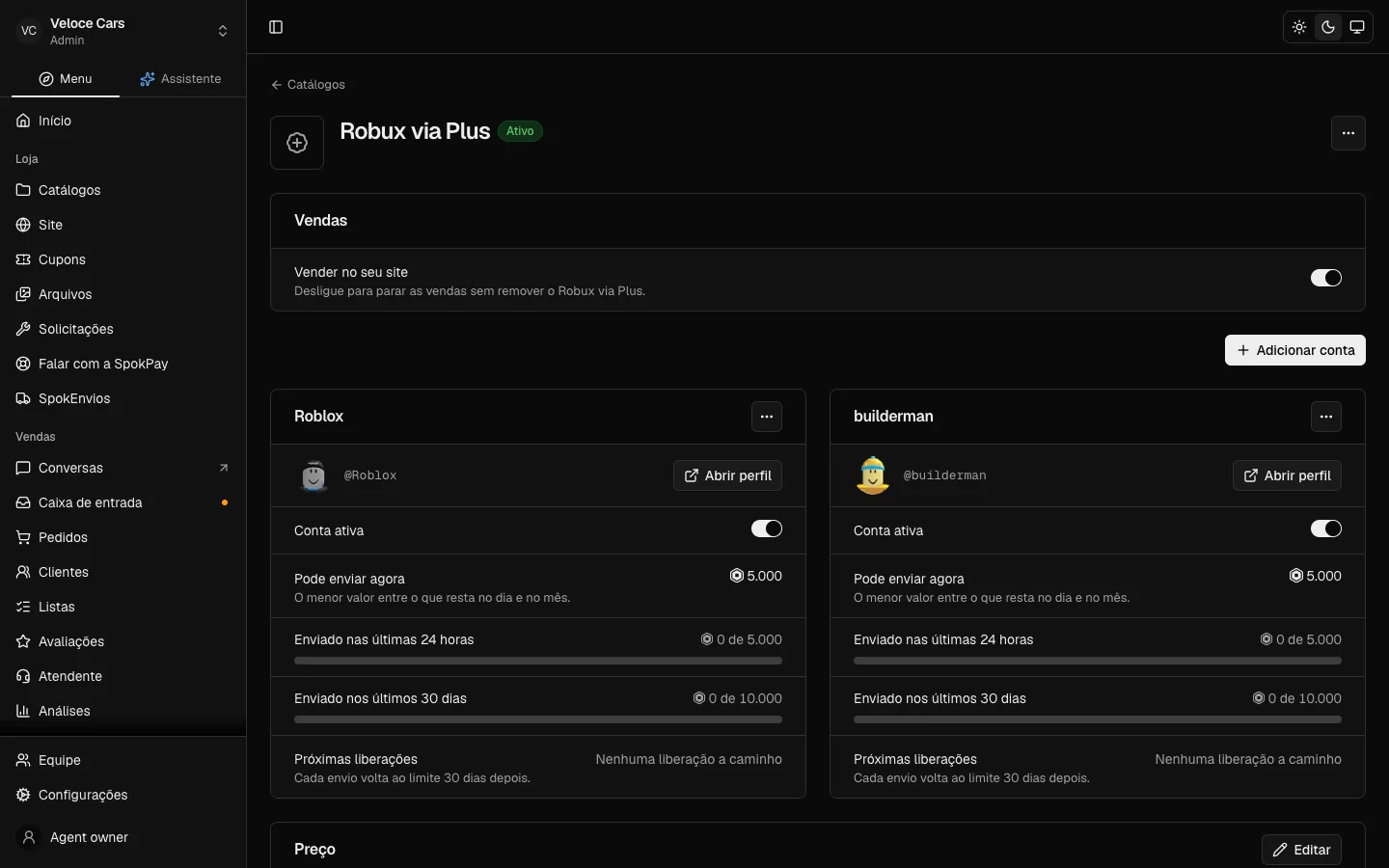Open Início in the sidebar
The height and width of the screenshot is (868, 1389).
[x=123, y=121]
